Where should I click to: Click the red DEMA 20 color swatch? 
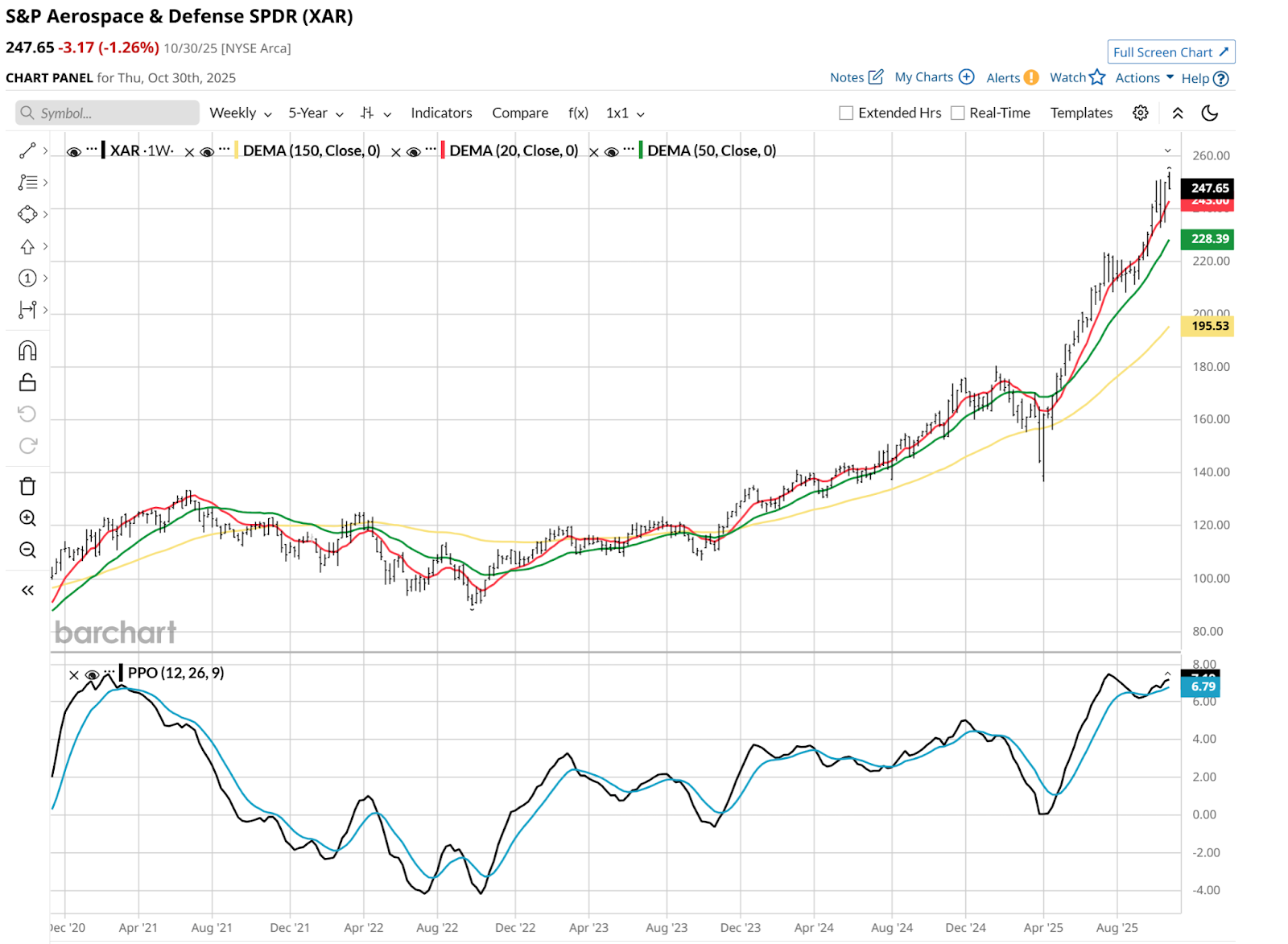[443, 150]
